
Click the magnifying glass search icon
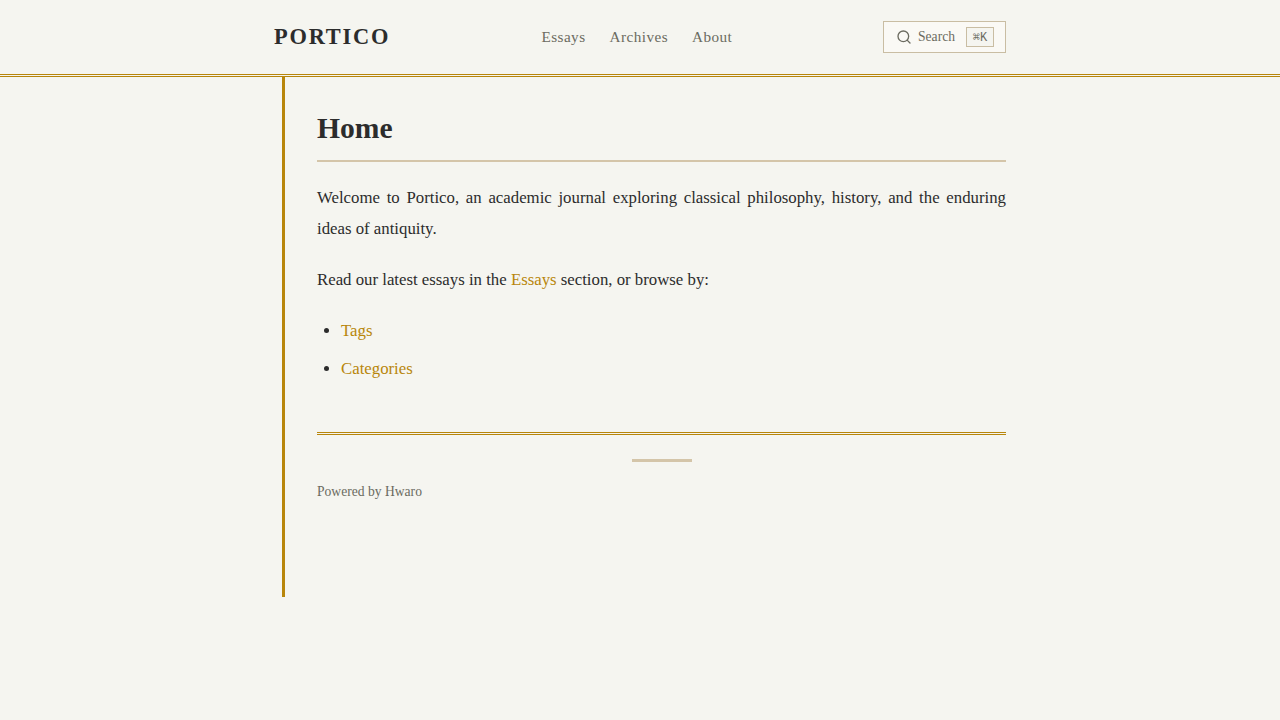[904, 37]
